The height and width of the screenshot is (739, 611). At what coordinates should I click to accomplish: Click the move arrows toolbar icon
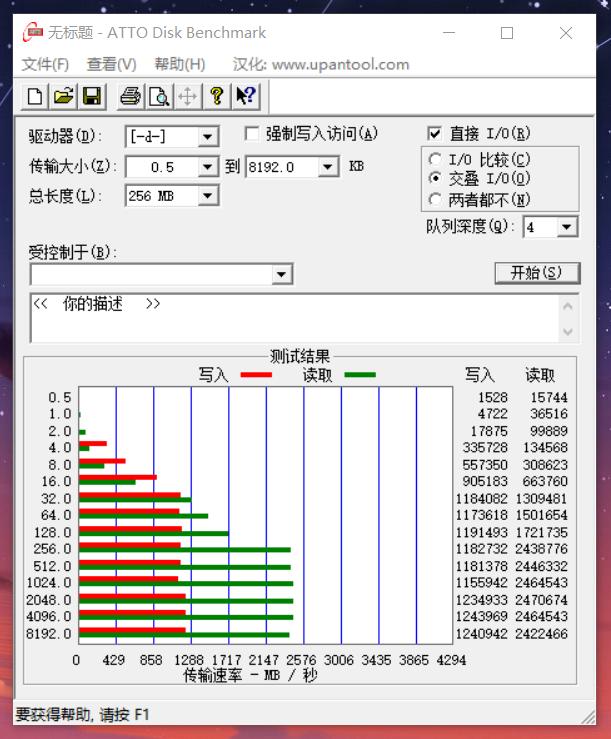click(x=188, y=97)
